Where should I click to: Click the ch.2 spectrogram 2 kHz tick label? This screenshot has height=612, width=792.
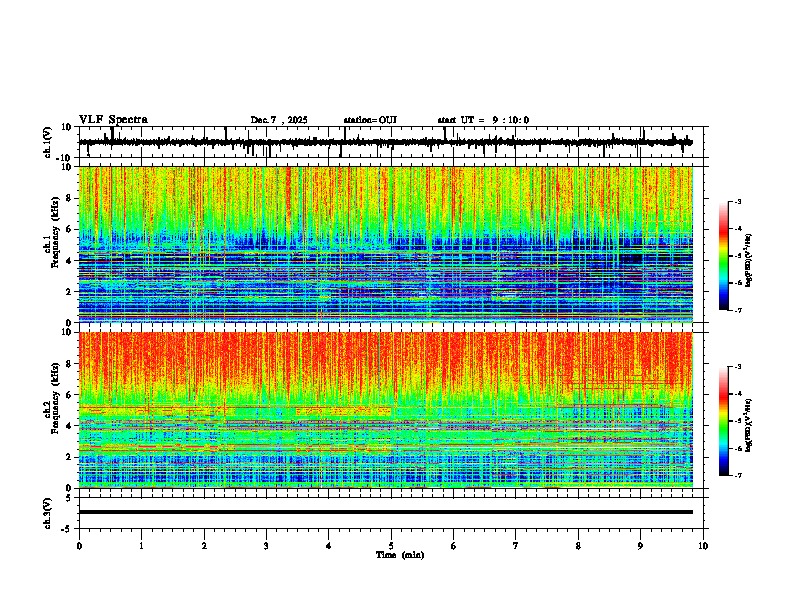point(69,457)
